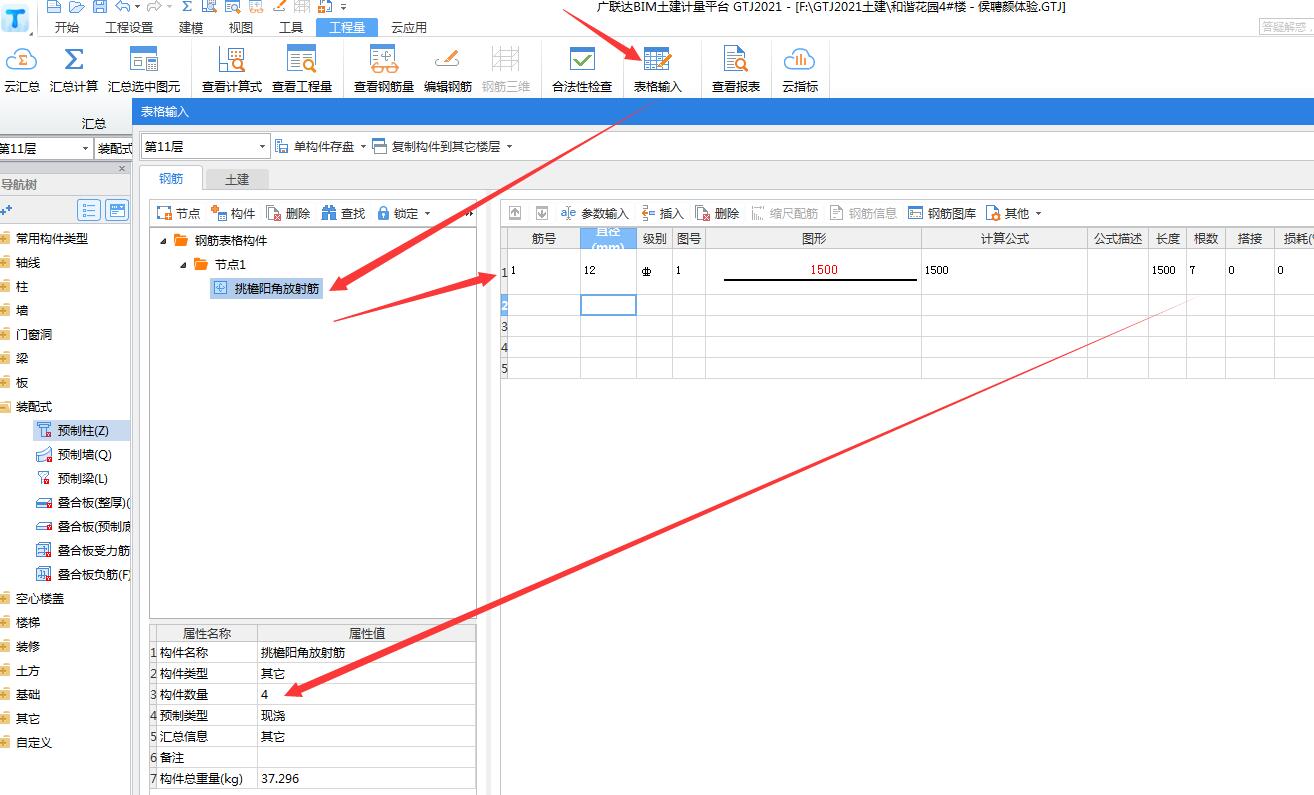The image size is (1314, 795).
Task: Click the redo quick-access arrow
Action: pyautogui.click(x=153, y=6)
